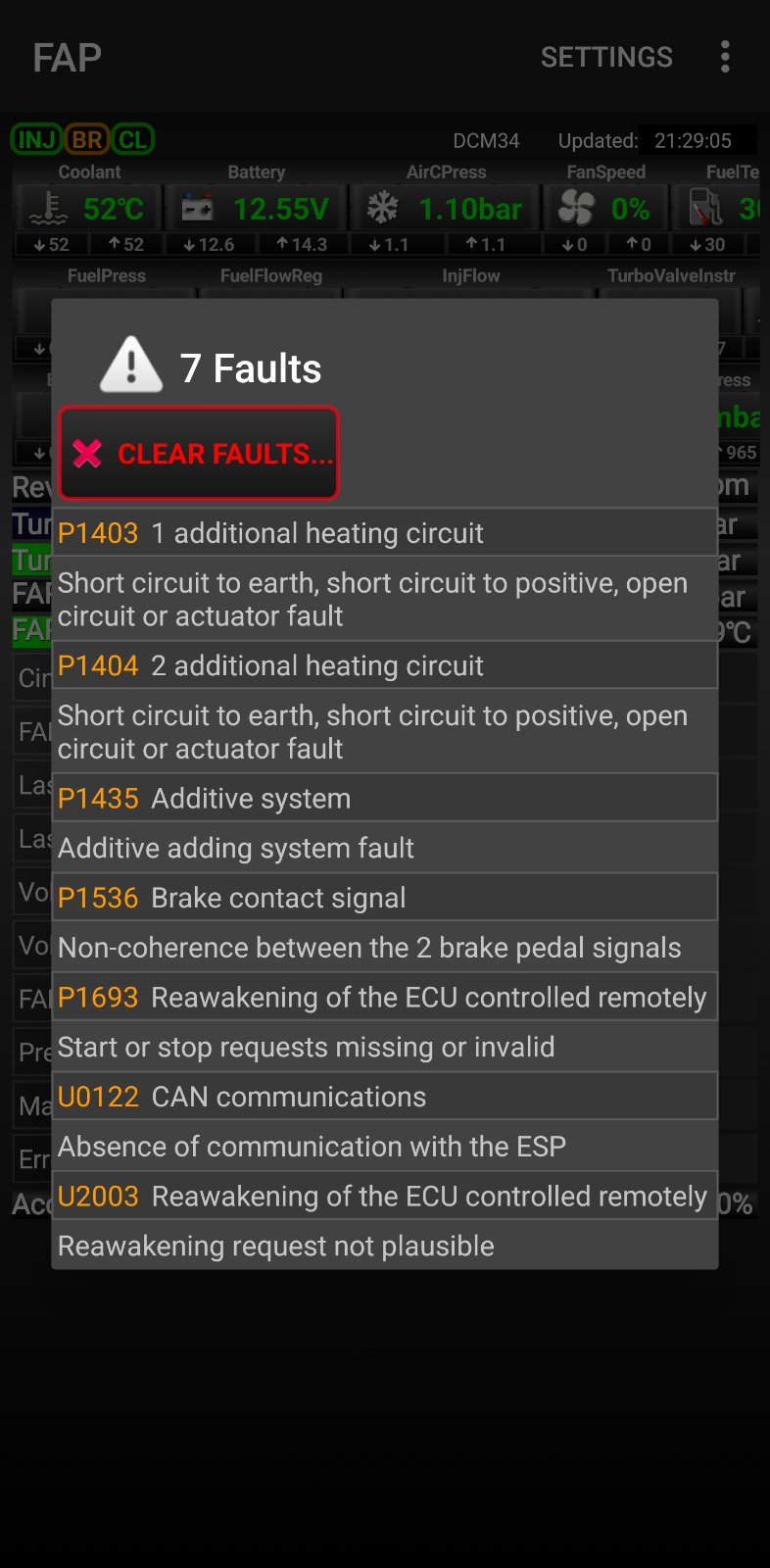
Task: Select fault code P1435 Additive system
Action: [x=385, y=799]
